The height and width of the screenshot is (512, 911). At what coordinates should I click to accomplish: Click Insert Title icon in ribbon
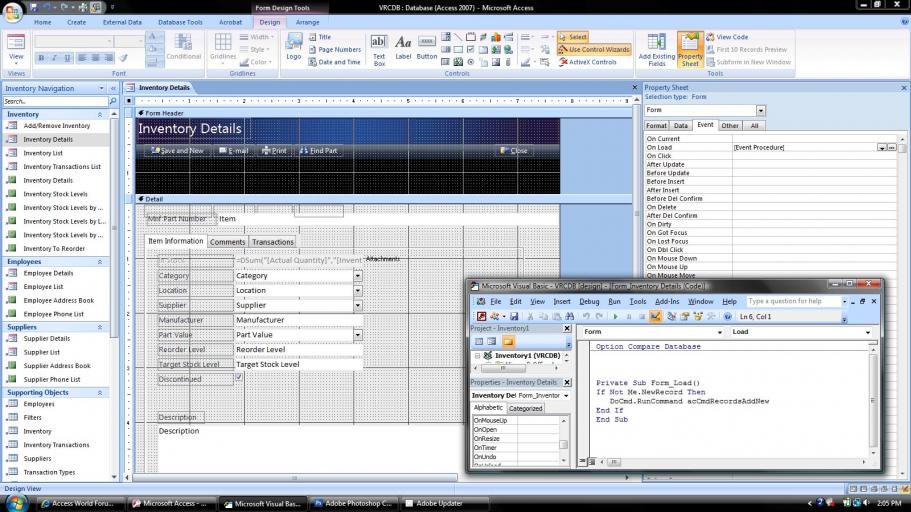tap(320, 37)
